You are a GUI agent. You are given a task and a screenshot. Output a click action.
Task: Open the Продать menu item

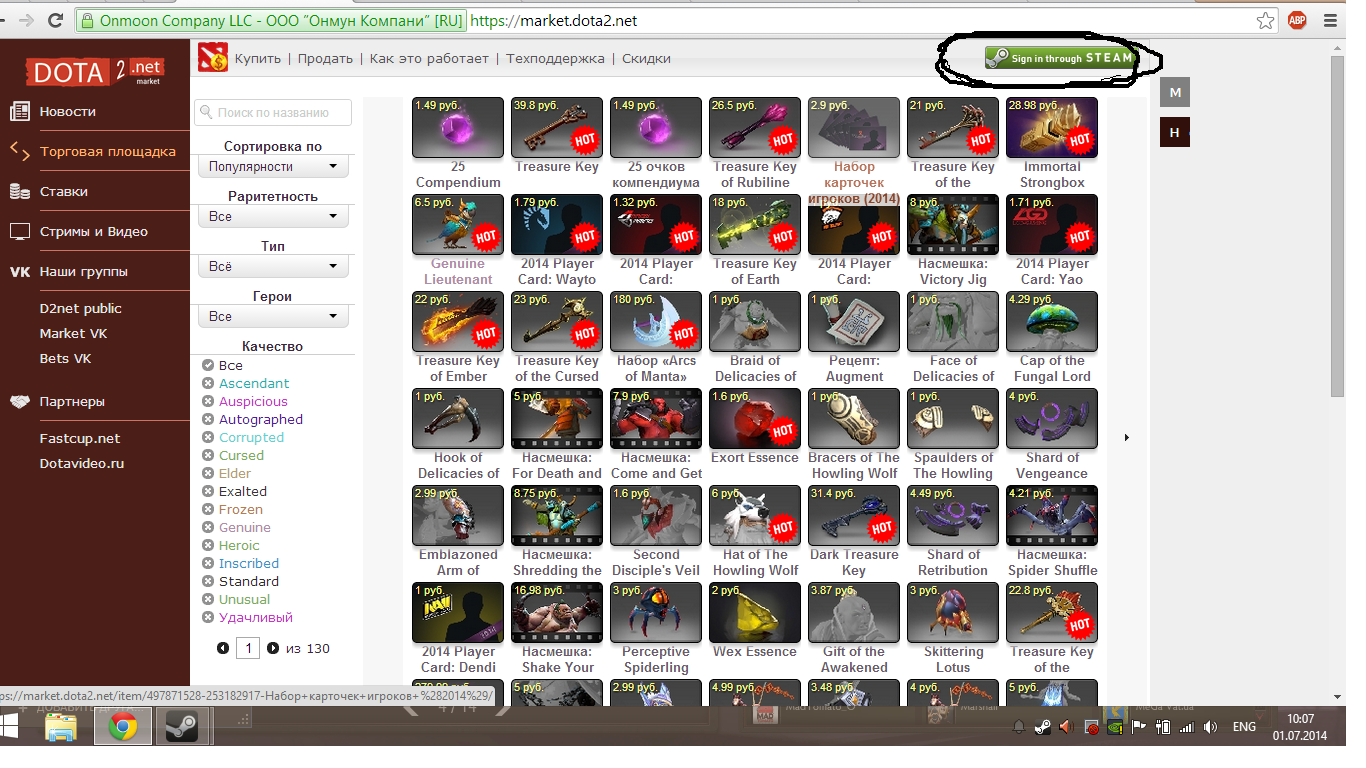coord(325,58)
